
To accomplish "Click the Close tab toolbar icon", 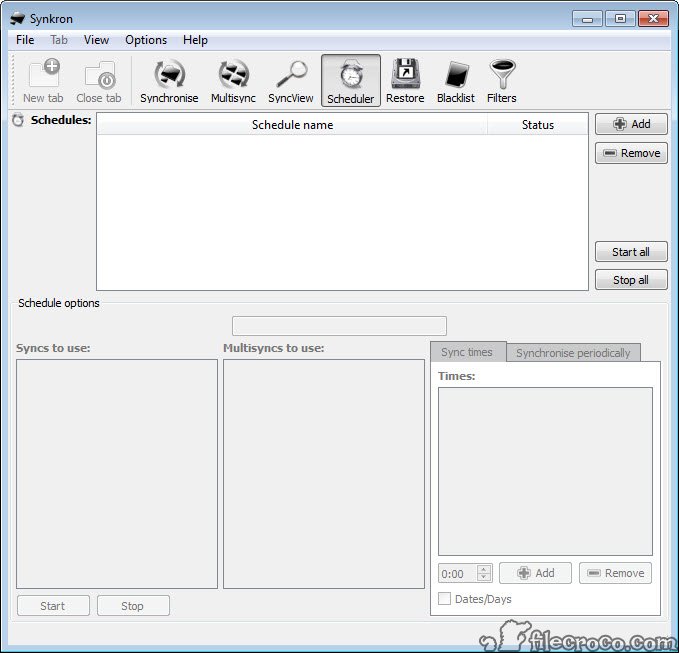I will point(99,81).
